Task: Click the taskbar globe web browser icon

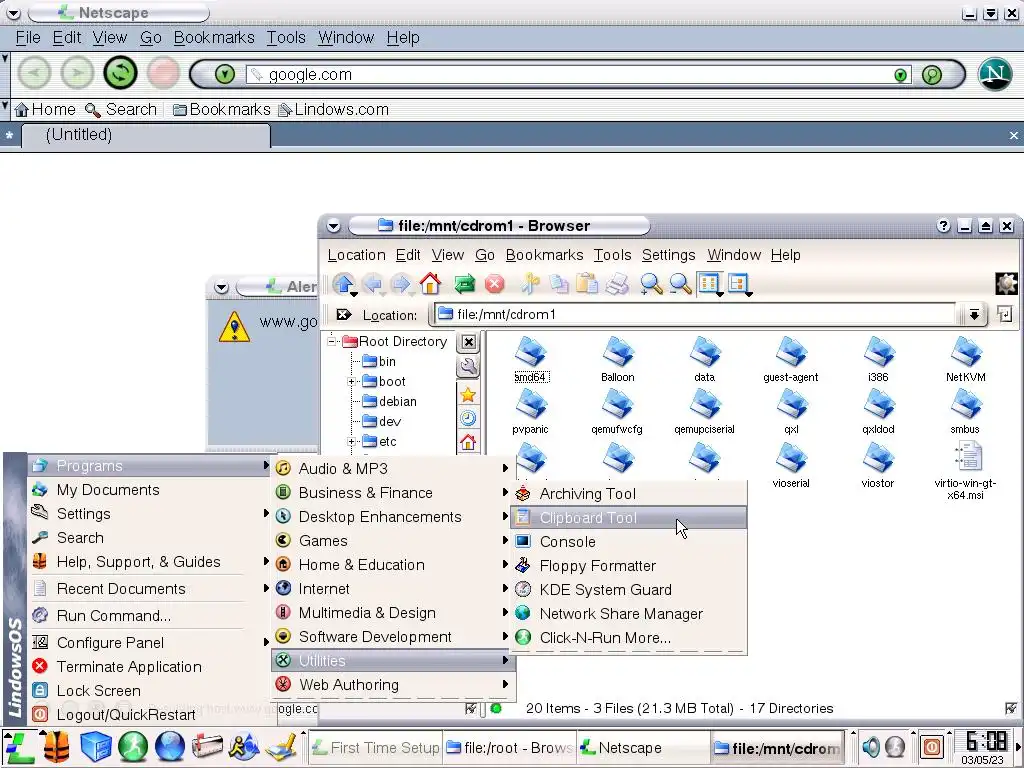Action: [170, 746]
